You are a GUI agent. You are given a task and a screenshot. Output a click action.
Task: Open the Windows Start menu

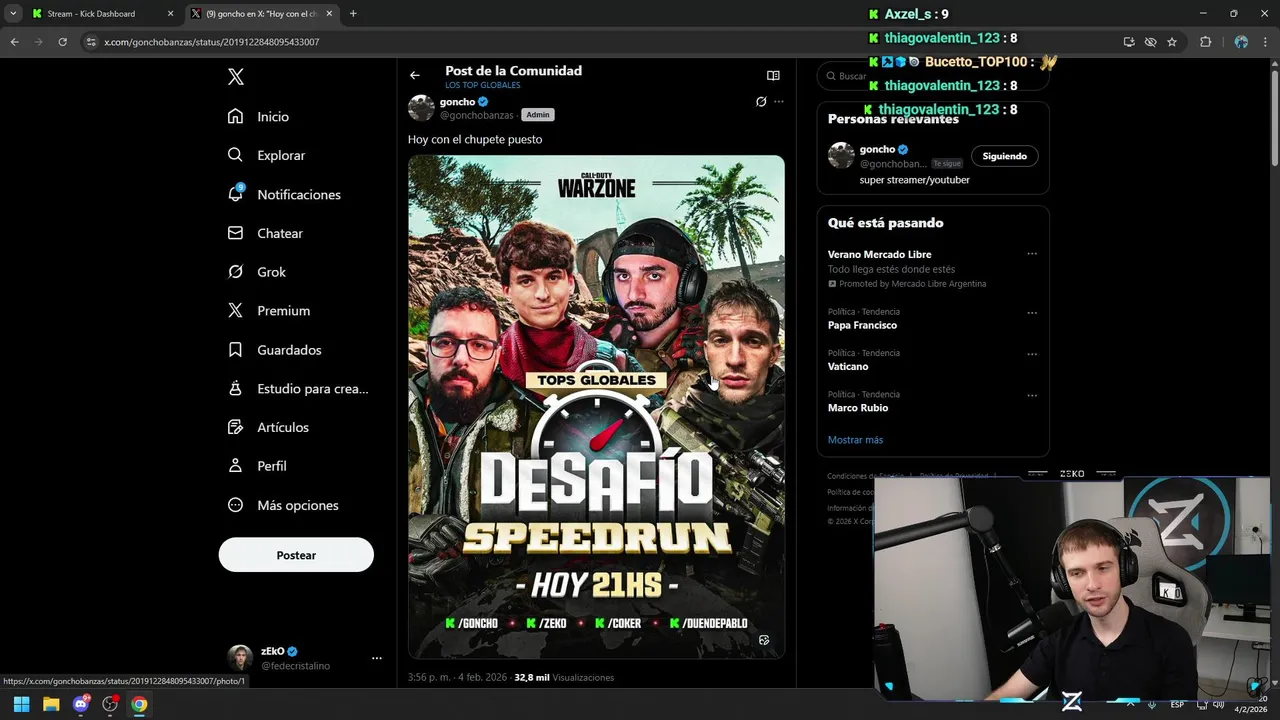21,704
